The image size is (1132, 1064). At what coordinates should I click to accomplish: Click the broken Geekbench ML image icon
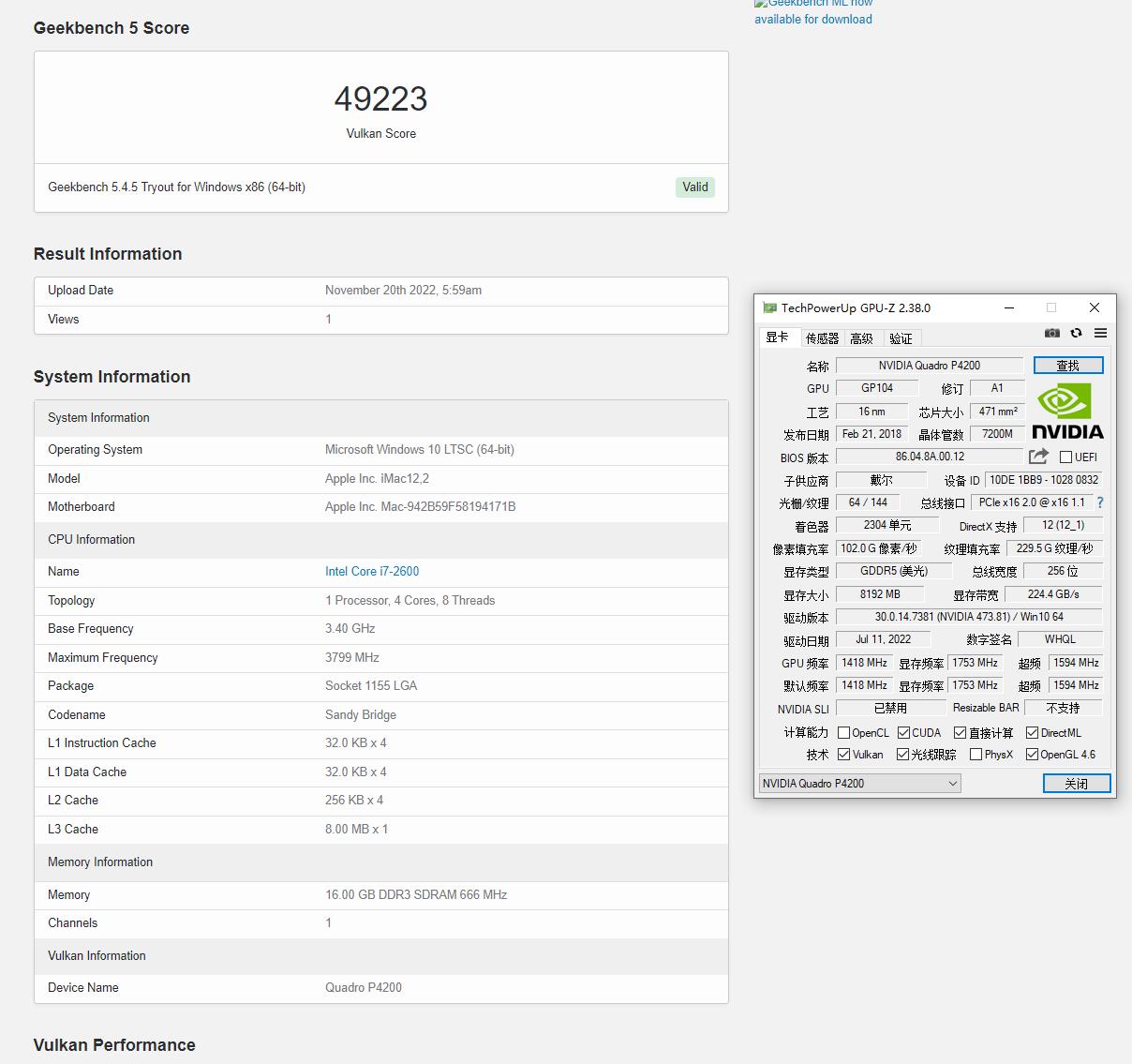[x=760, y=4]
